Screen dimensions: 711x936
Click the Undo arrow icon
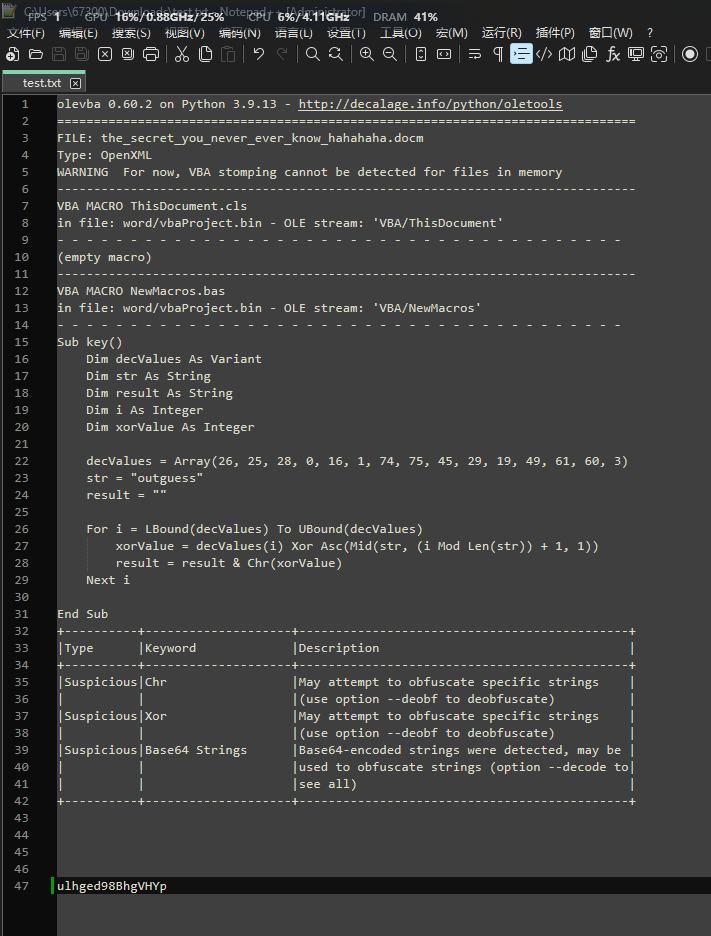click(x=259, y=54)
